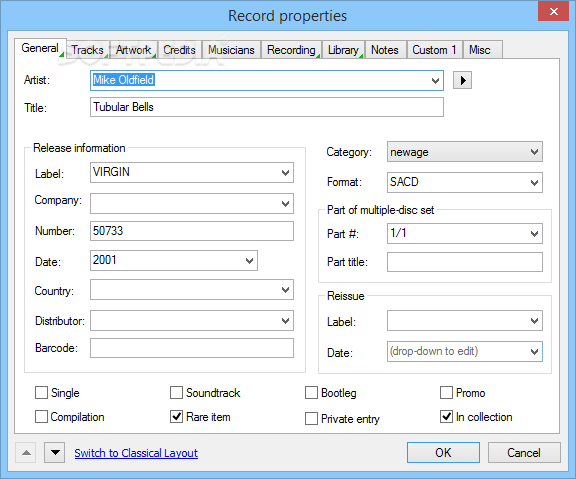The width and height of the screenshot is (576, 479).
Task: Select the General tab
Action: click(40, 48)
